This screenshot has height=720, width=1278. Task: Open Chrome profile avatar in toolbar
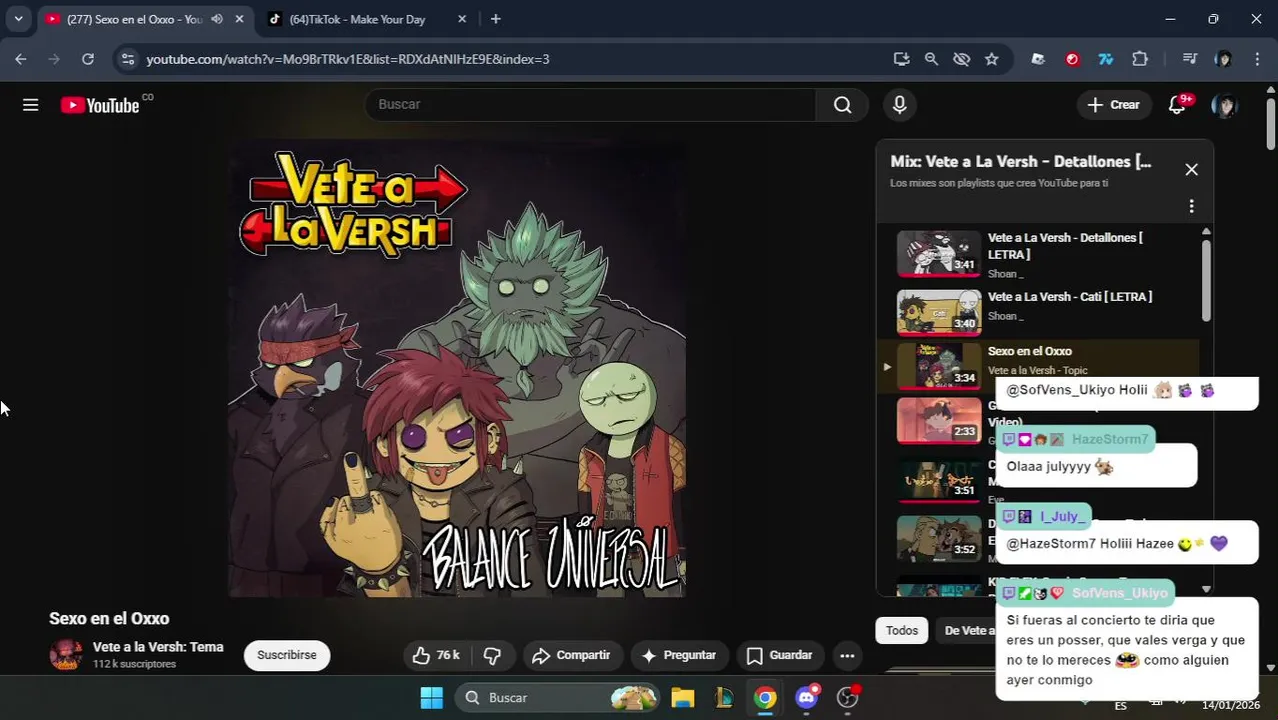click(1223, 59)
